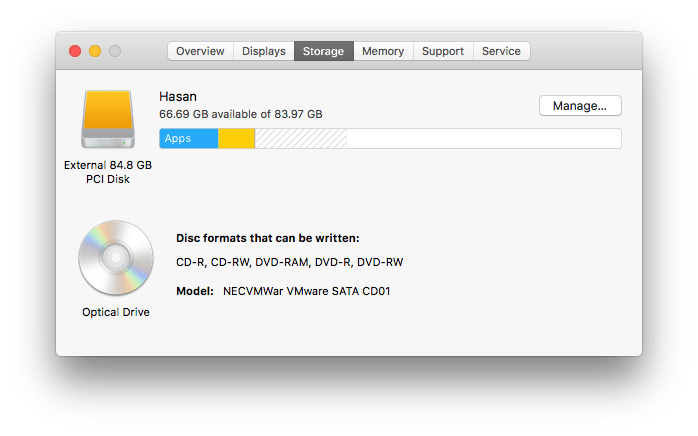
Task: Show the Service tab
Action: pyautogui.click(x=501, y=51)
